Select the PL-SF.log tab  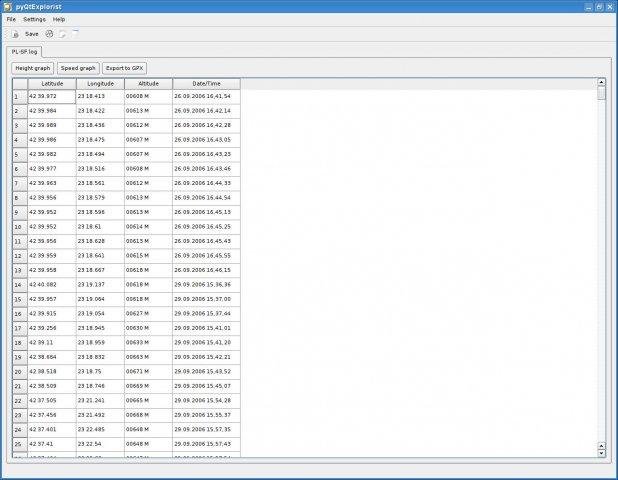[24, 52]
